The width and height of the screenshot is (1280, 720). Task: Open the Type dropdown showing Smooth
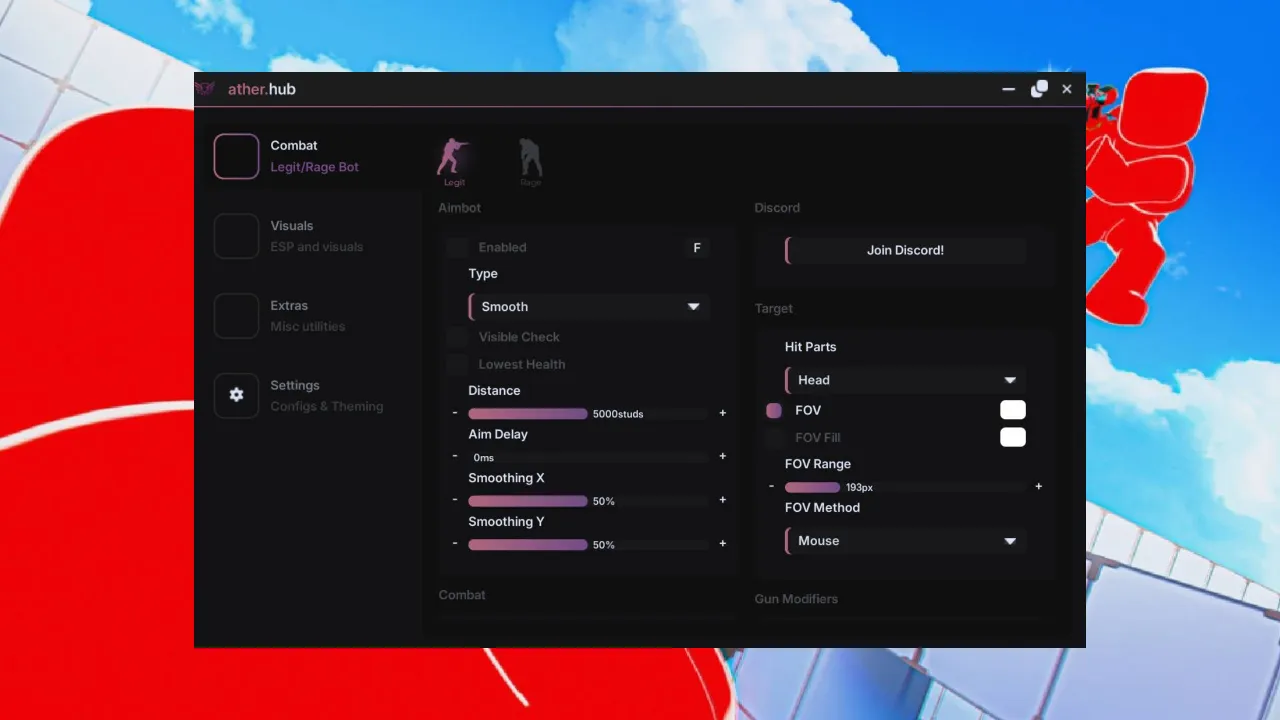(589, 307)
